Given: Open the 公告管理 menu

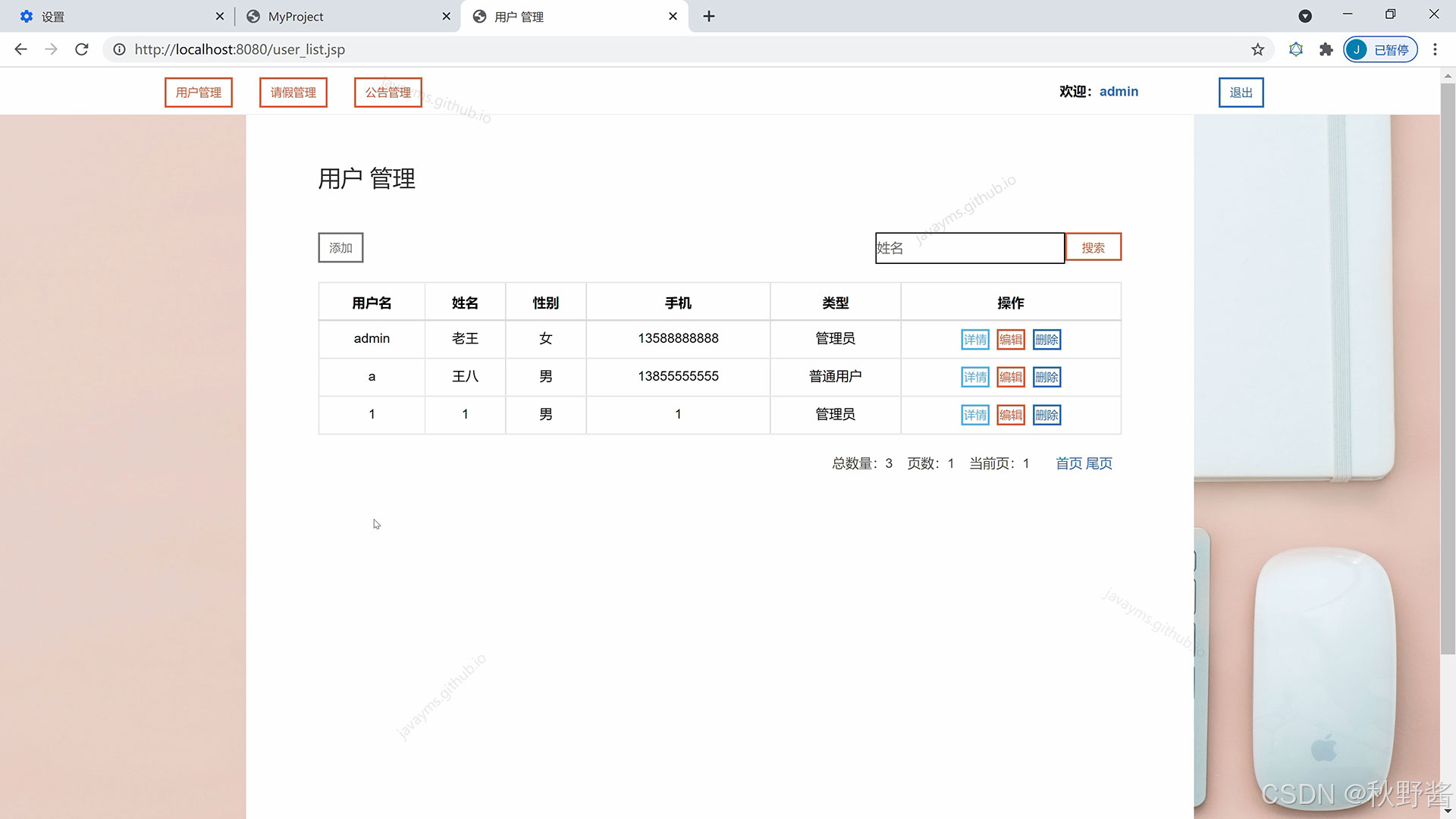Looking at the screenshot, I should pyautogui.click(x=388, y=93).
